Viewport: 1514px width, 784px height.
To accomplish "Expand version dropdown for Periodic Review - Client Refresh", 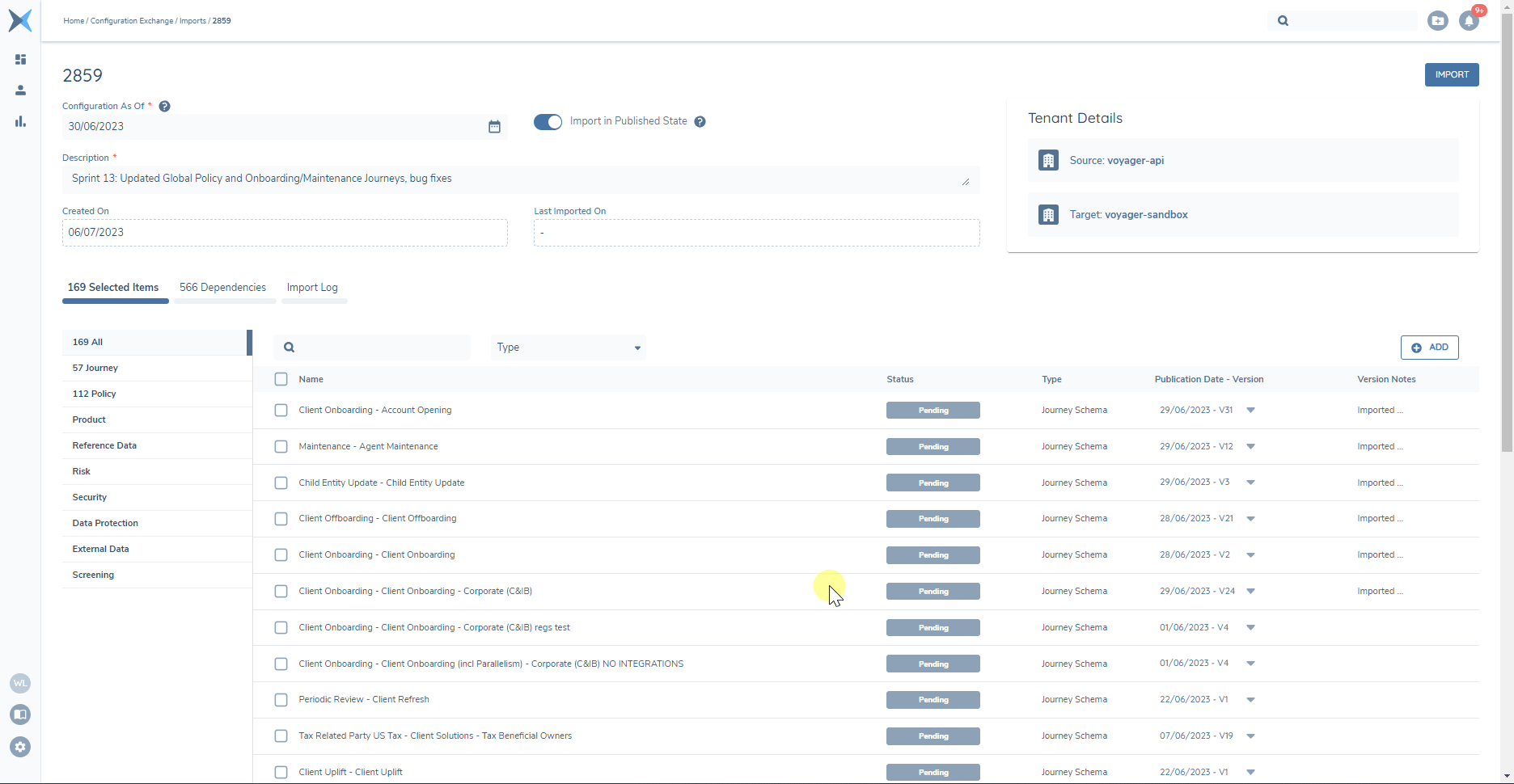I will (x=1250, y=700).
